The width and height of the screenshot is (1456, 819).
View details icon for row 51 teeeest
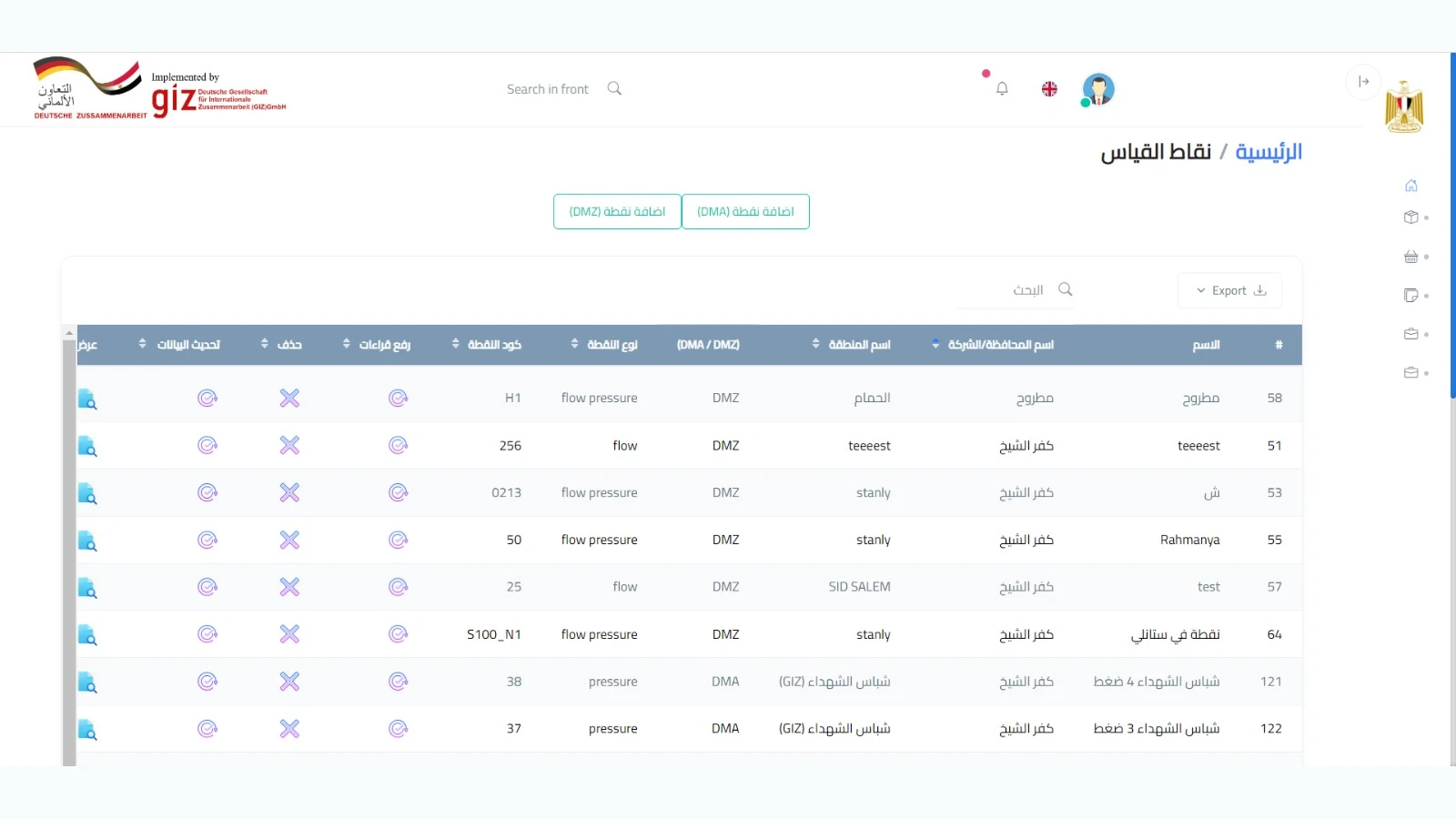pyautogui.click(x=87, y=446)
